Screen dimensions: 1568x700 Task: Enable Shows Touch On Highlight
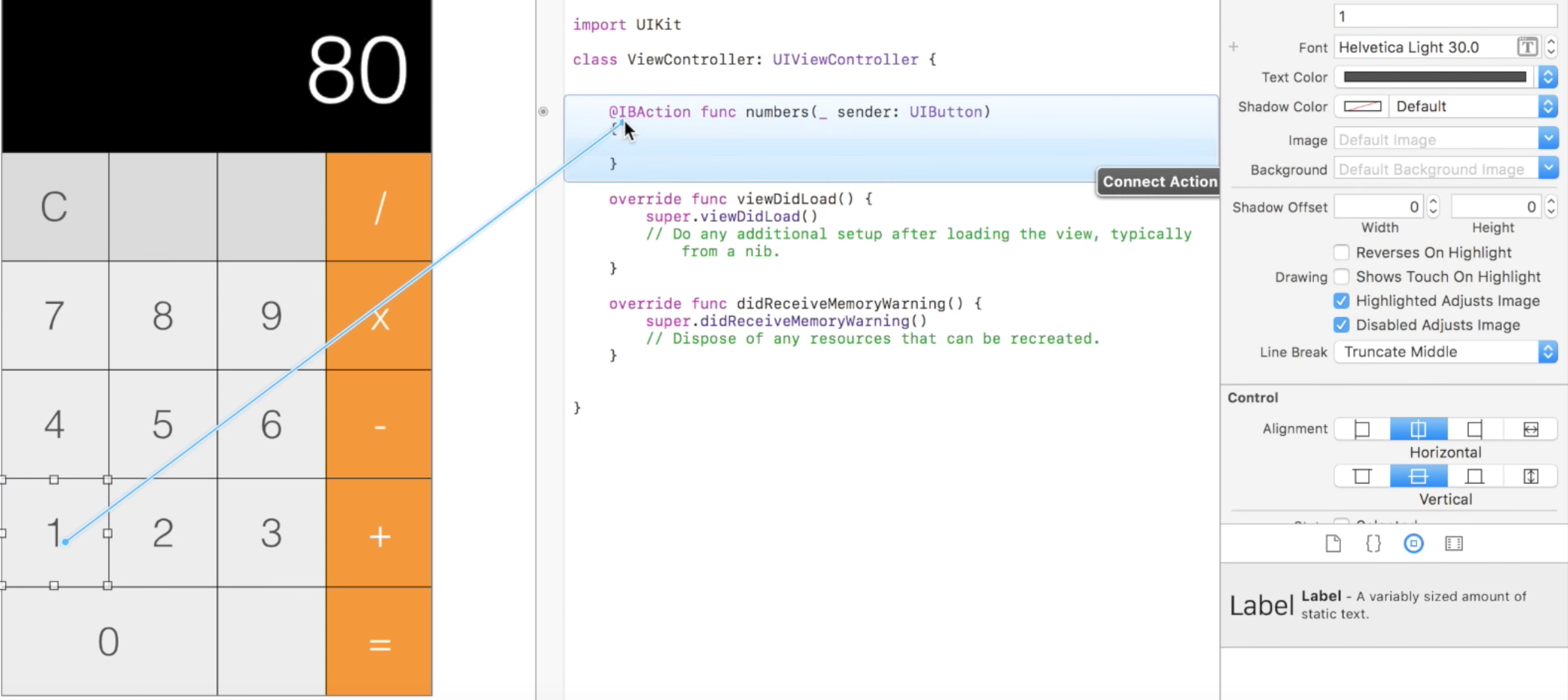pyautogui.click(x=1342, y=276)
